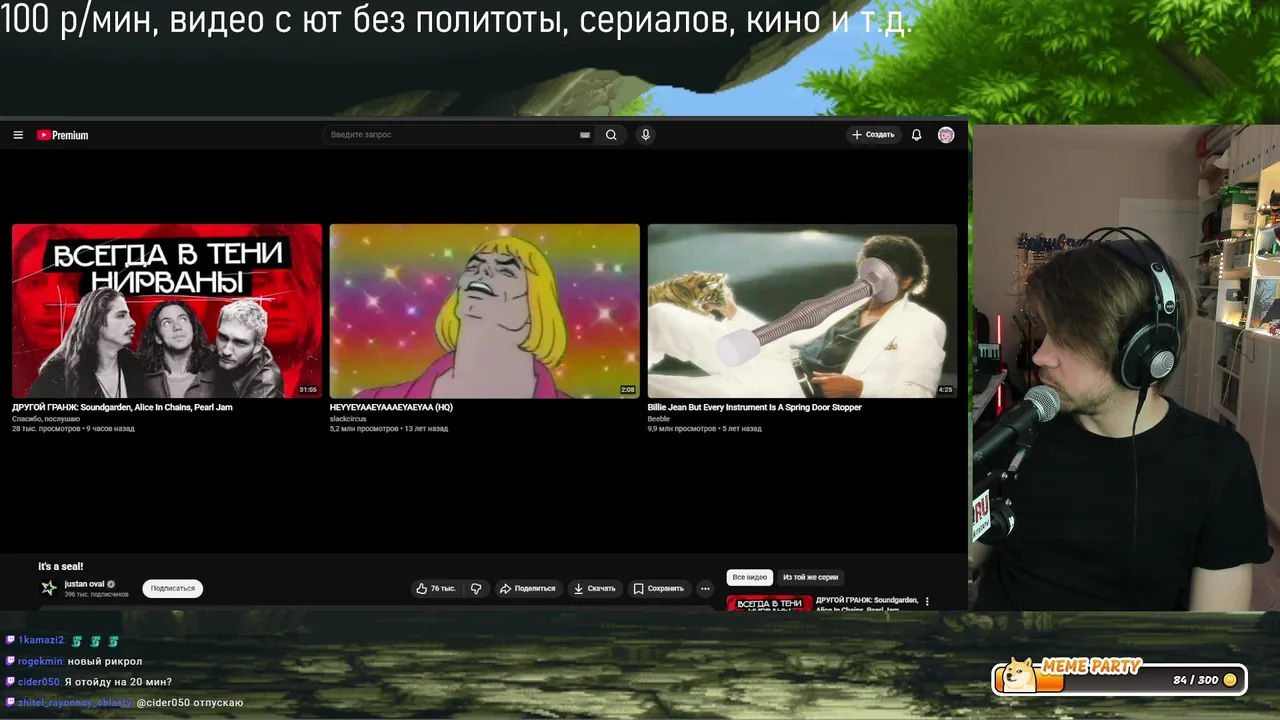Open justan oval channel avatar
The height and width of the screenshot is (720, 1280).
point(48,588)
